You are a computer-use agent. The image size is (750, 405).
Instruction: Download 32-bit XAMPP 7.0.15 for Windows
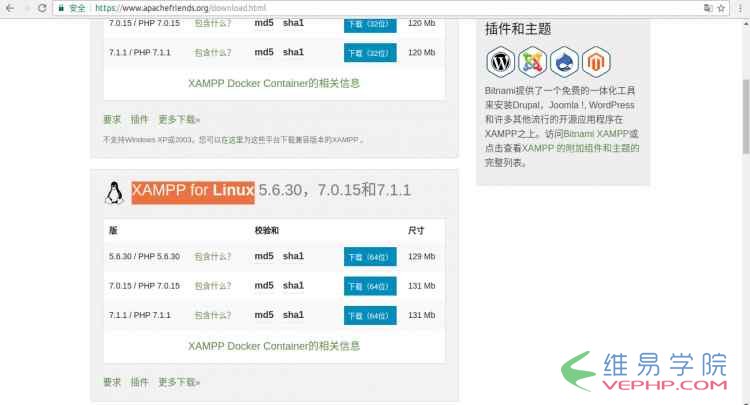click(x=370, y=24)
